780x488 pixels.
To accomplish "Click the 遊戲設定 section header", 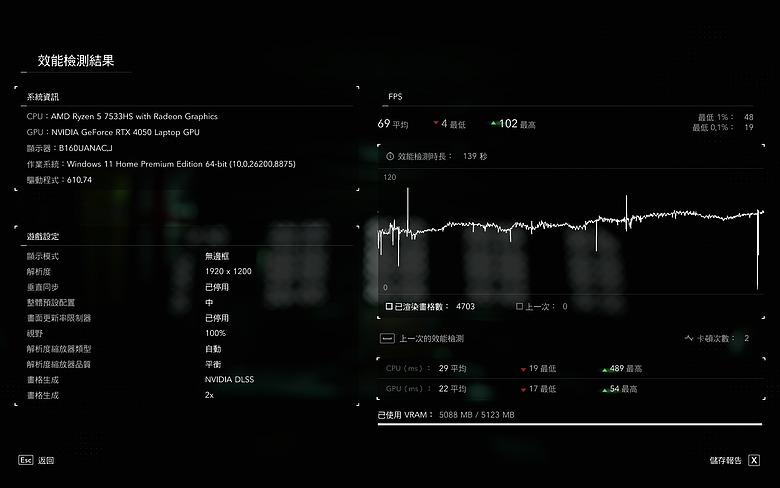I will pyautogui.click(x=43, y=236).
